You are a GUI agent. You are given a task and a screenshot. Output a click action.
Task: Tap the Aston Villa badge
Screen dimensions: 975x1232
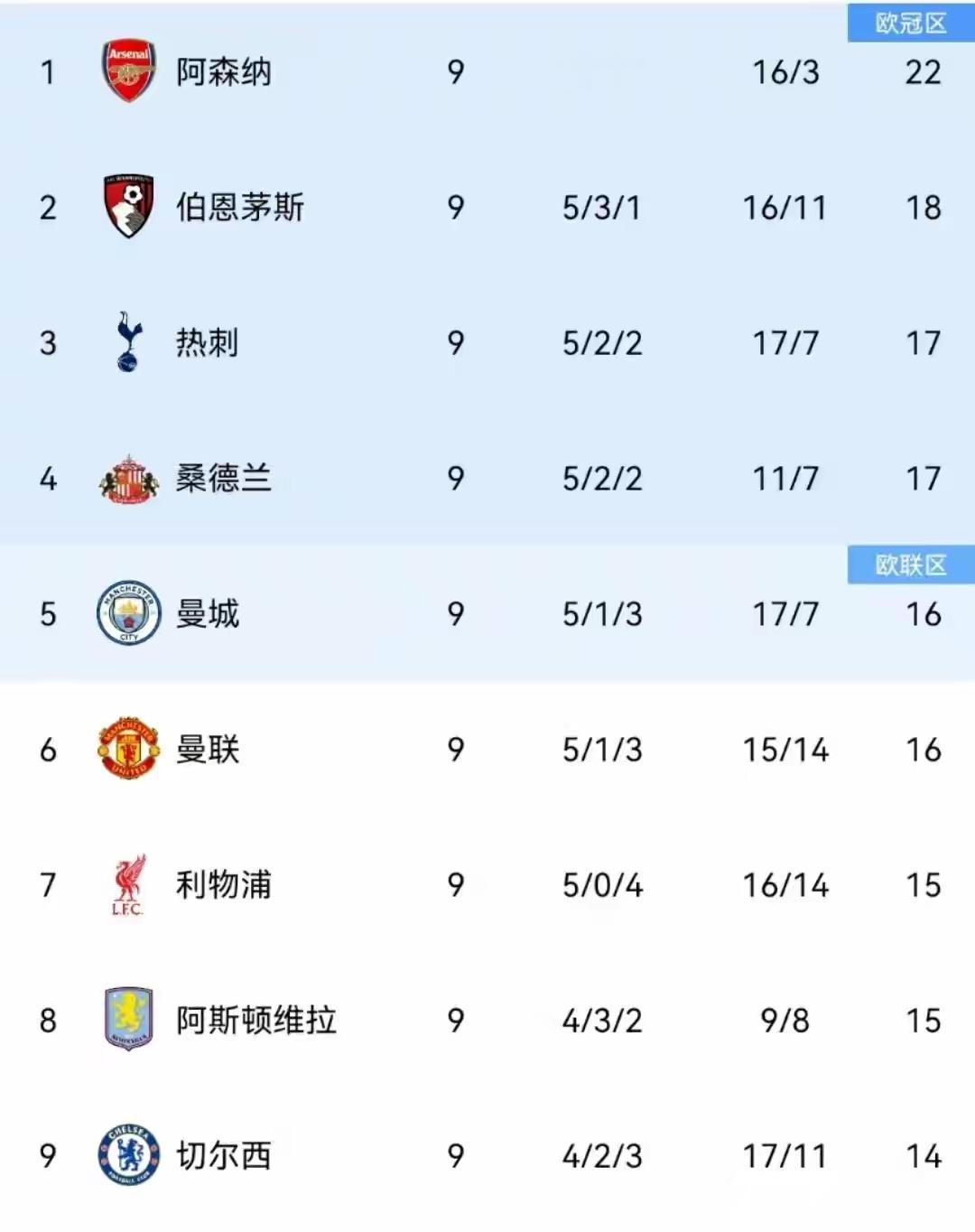(129, 1019)
